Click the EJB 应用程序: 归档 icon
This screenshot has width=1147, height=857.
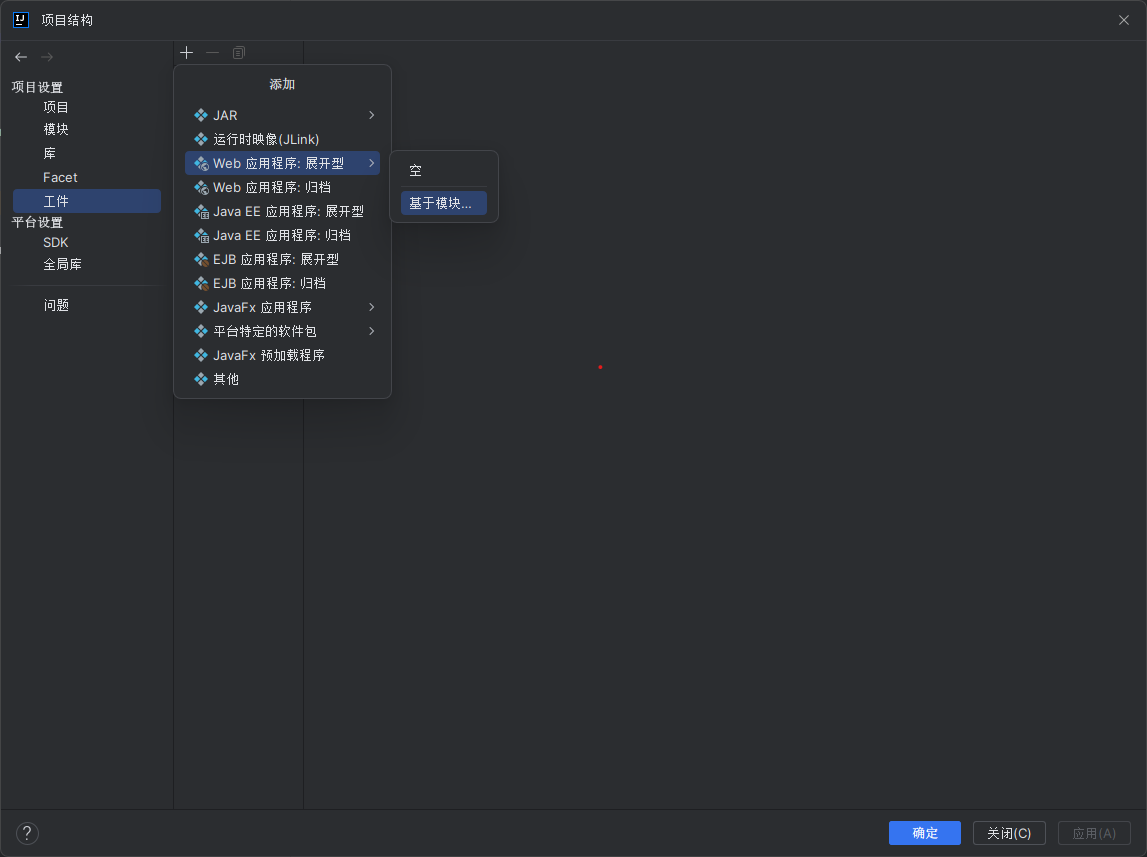pos(201,283)
